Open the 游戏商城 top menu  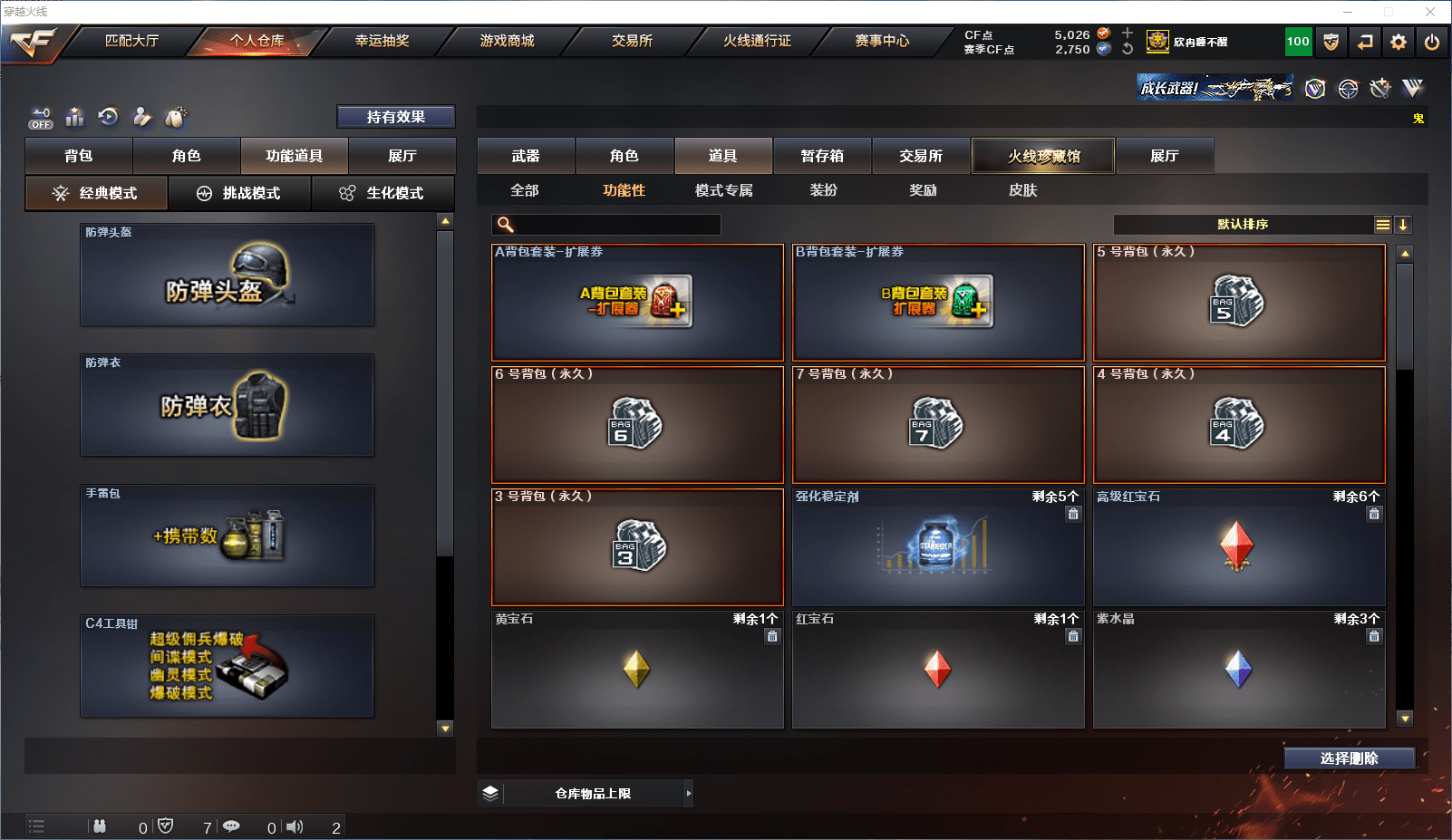tap(507, 41)
